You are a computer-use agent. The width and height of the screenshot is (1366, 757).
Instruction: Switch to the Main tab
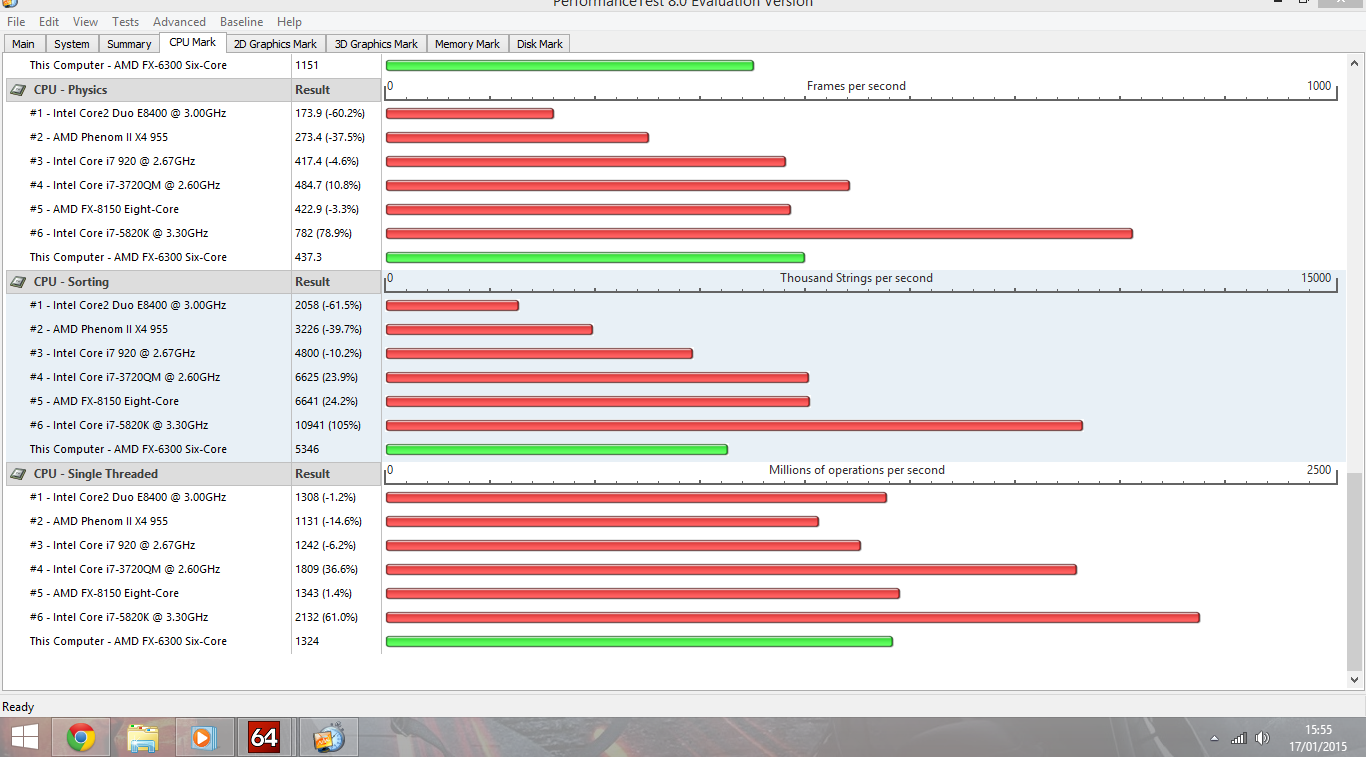[23, 44]
